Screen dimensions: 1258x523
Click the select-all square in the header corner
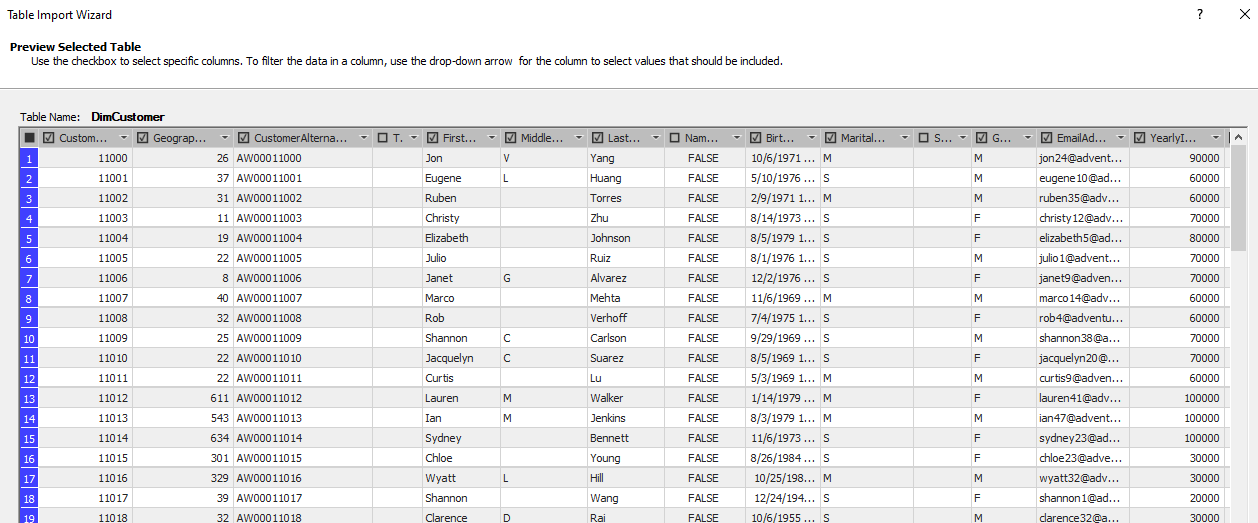click(29, 138)
